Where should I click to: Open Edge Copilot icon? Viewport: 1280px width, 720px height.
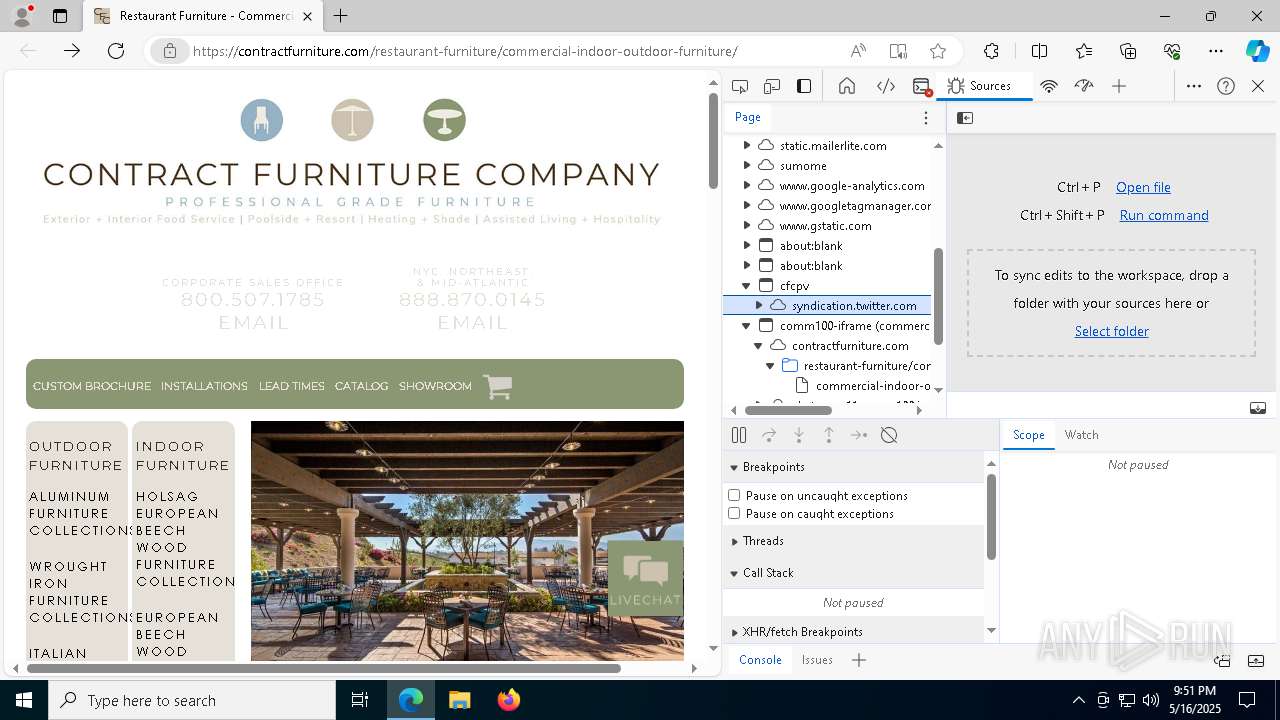[x=1257, y=51]
